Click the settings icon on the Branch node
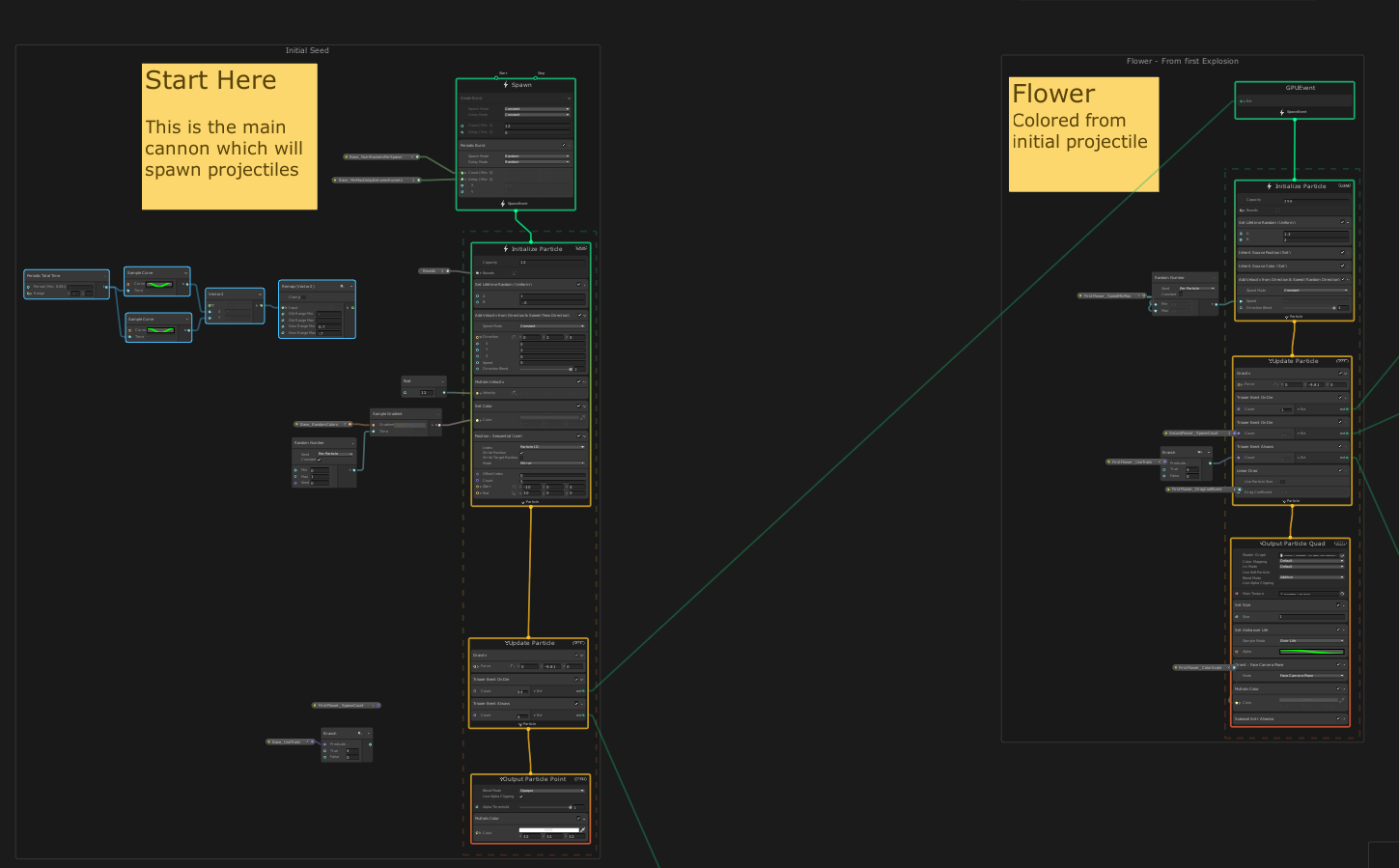Image resolution: width=1399 pixels, height=868 pixels. click(359, 733)
